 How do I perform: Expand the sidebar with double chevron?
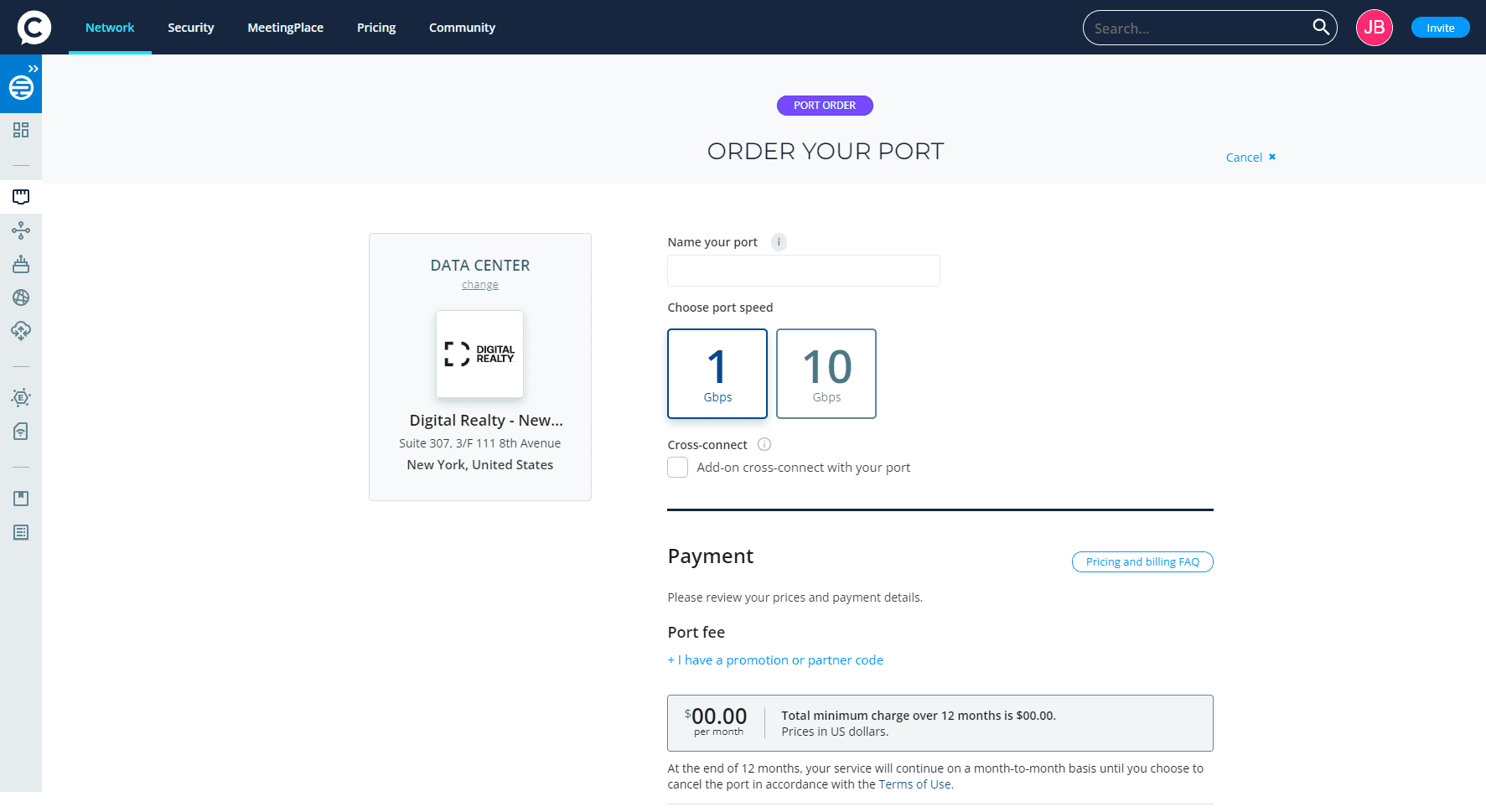tap(34, 69)
